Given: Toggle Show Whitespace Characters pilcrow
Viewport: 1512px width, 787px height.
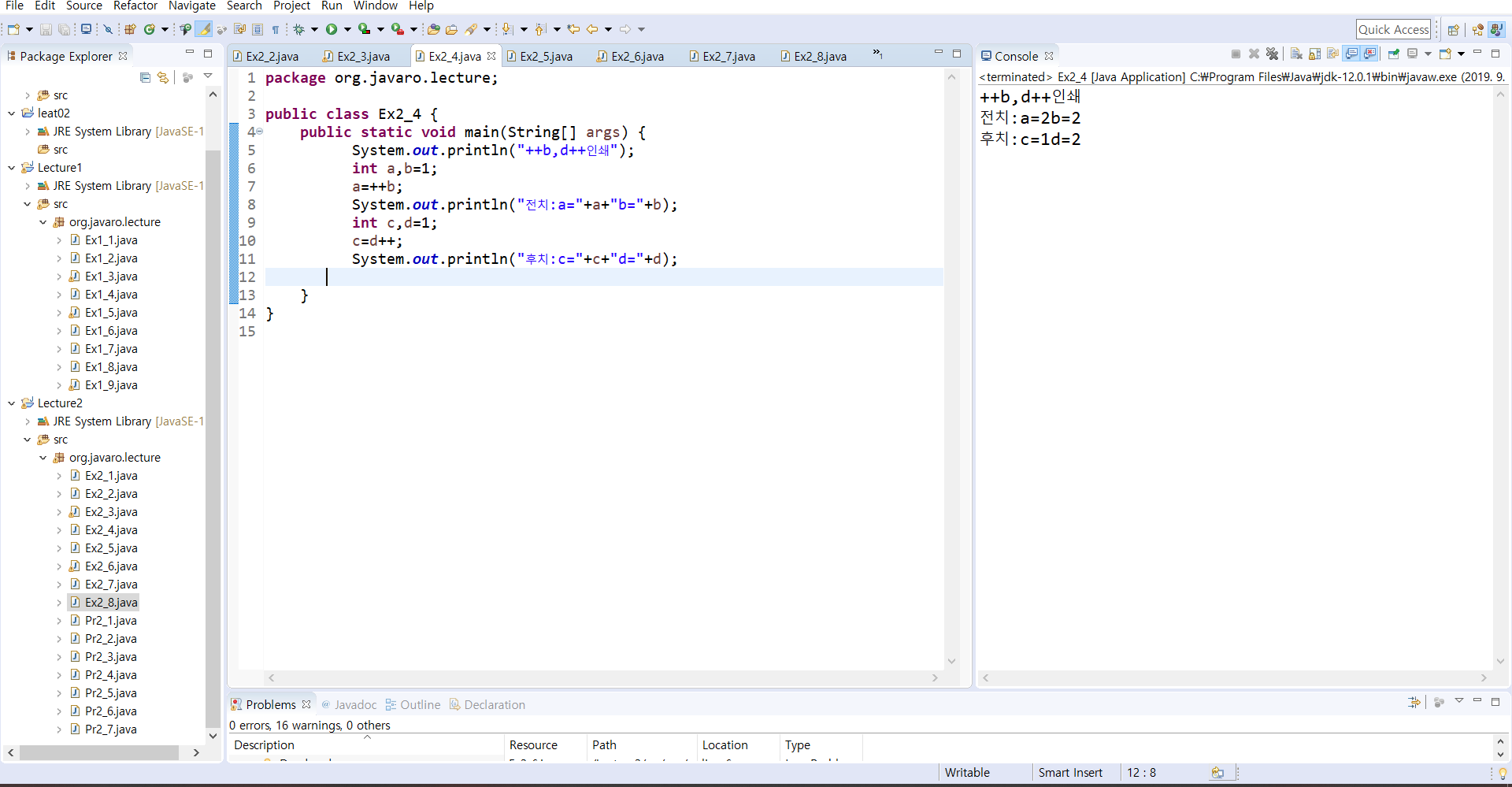Looking at the screenshot, I should 276,29.
